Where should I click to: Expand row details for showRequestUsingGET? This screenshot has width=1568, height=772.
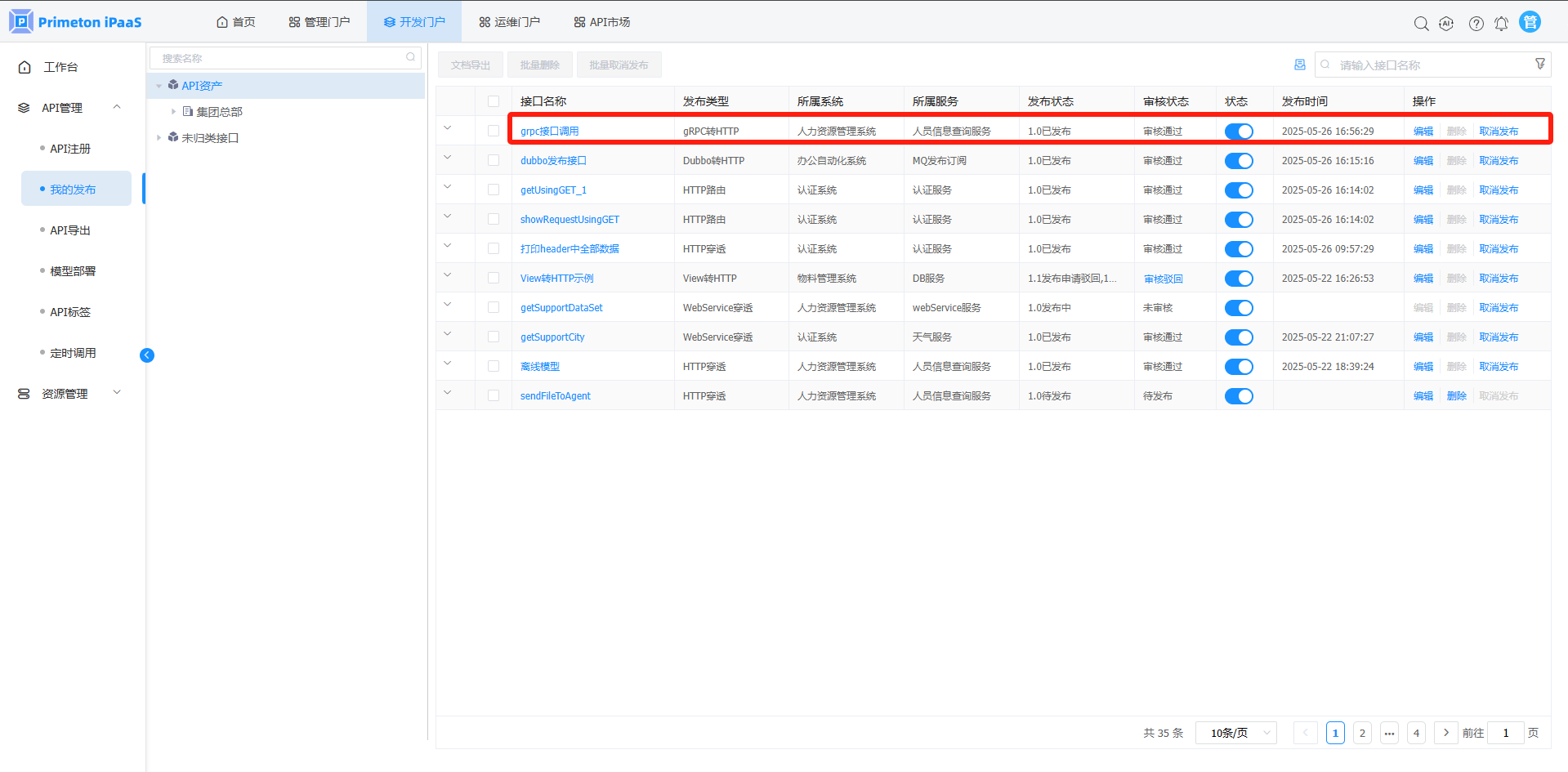point(447,216)
